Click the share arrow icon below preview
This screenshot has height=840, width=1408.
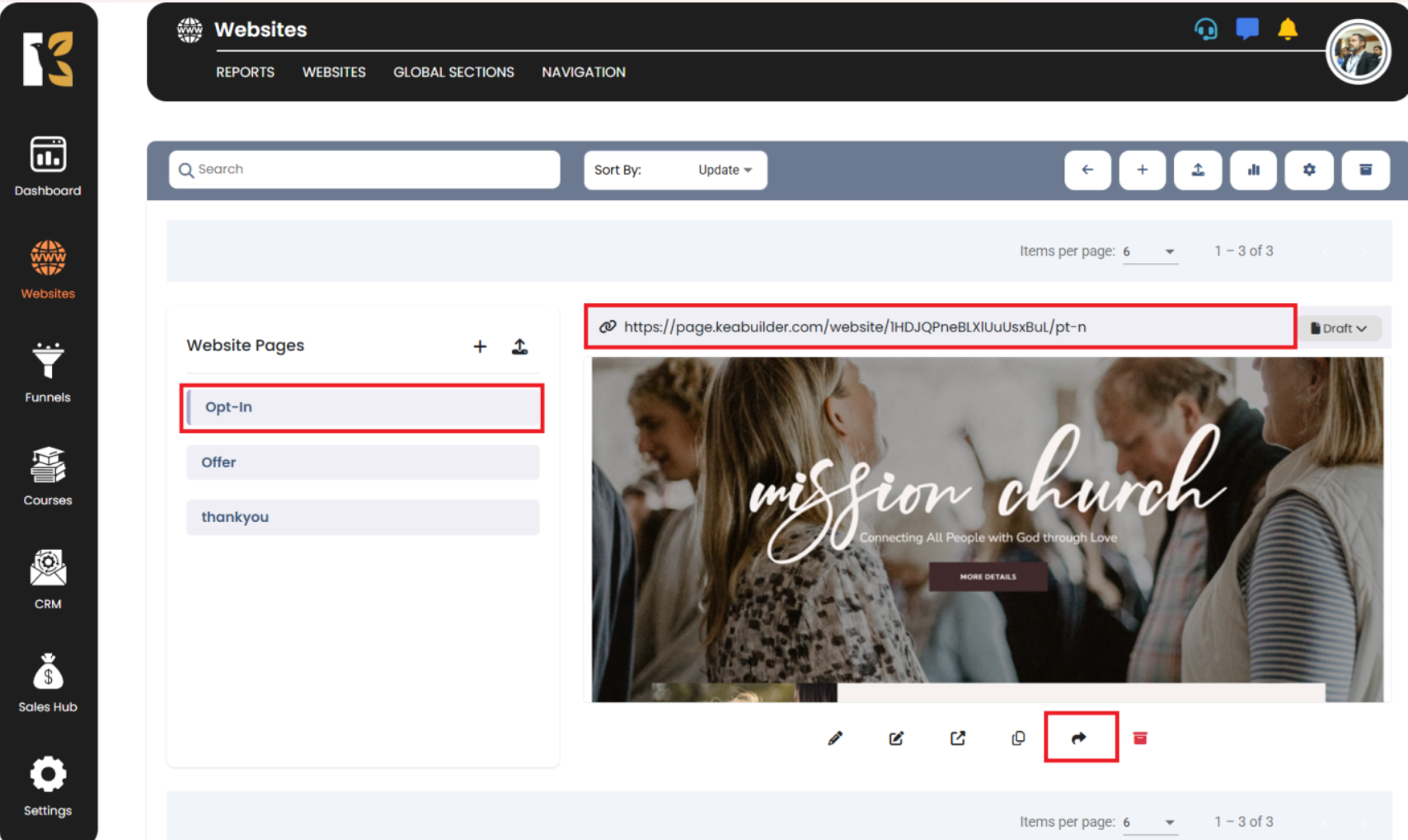1079,738
